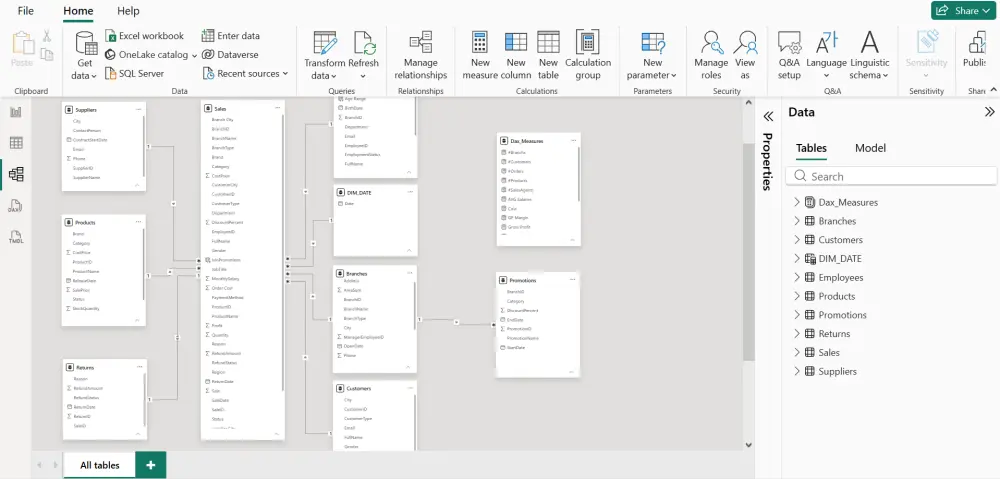Viewport: 1000px width, 479px height.
Task: Select Products in the Data pane
Action: coord(837,296)
